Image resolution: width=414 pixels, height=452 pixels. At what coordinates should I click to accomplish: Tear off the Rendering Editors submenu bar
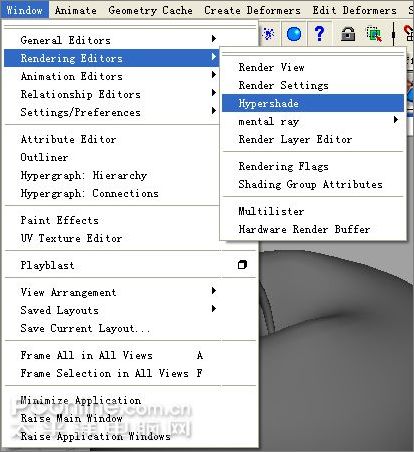(313, 54)
